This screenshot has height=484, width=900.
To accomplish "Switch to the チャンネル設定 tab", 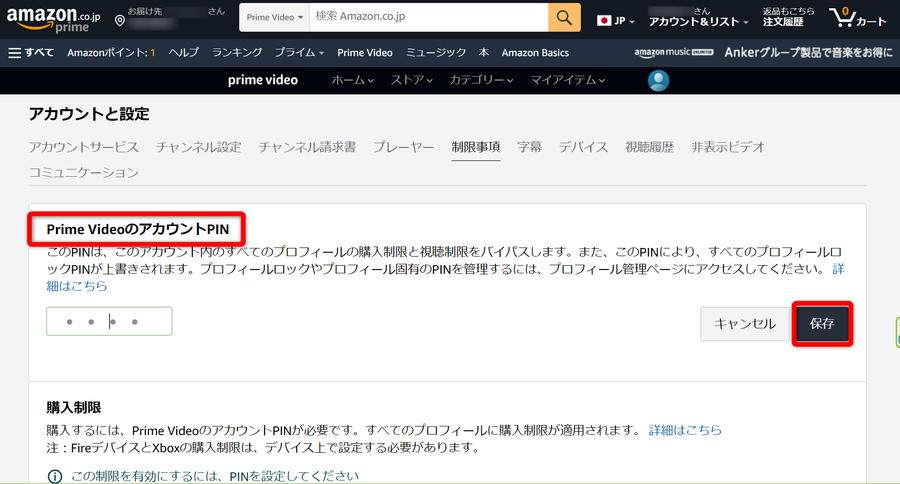I will click(x=199, y=147).
